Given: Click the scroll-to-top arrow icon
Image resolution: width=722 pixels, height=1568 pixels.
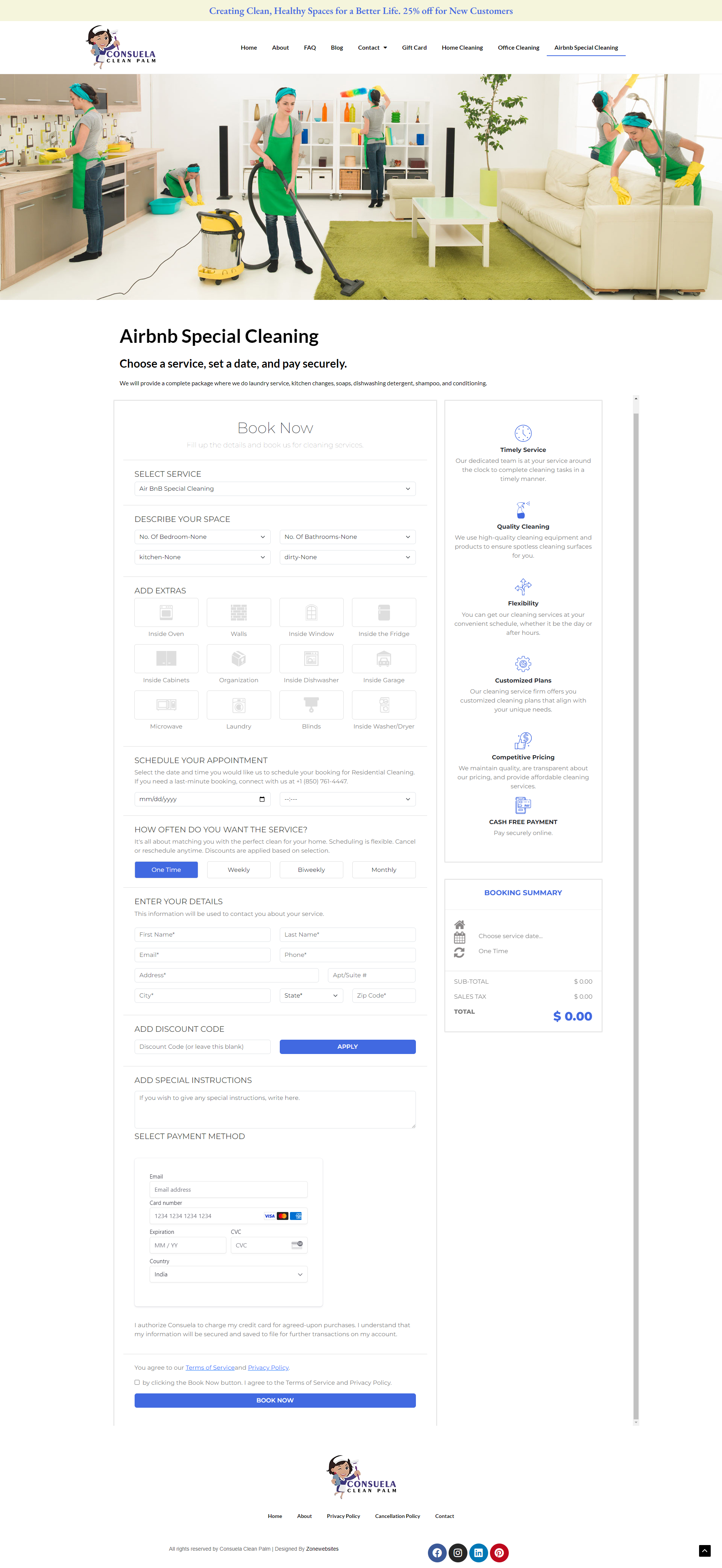Looking at the screenshot, I should pyautogui.click(x=704, y=1550).
